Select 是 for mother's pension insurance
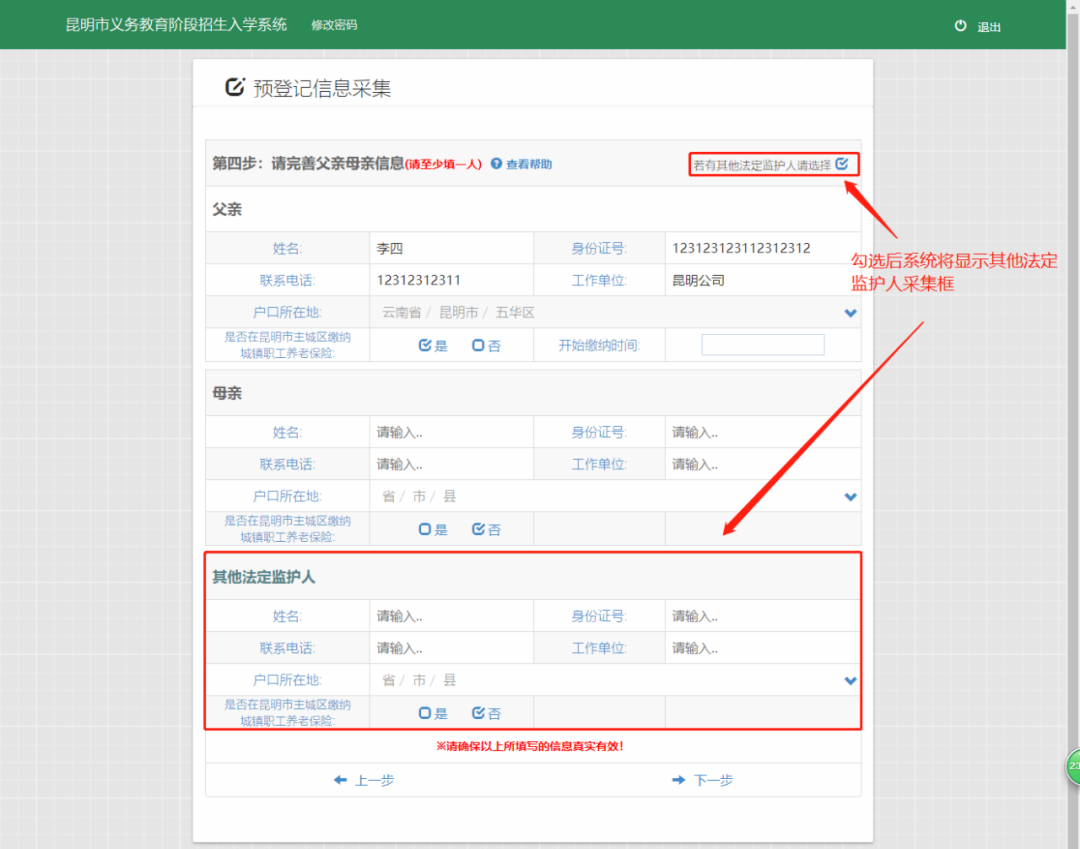This screenshot has height=849, width=1080. pos(425,529)
